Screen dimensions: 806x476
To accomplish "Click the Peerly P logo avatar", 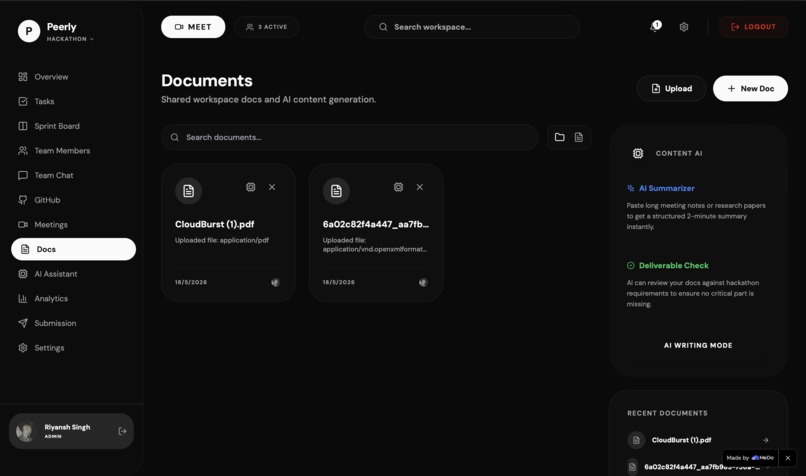I will 29,31.
